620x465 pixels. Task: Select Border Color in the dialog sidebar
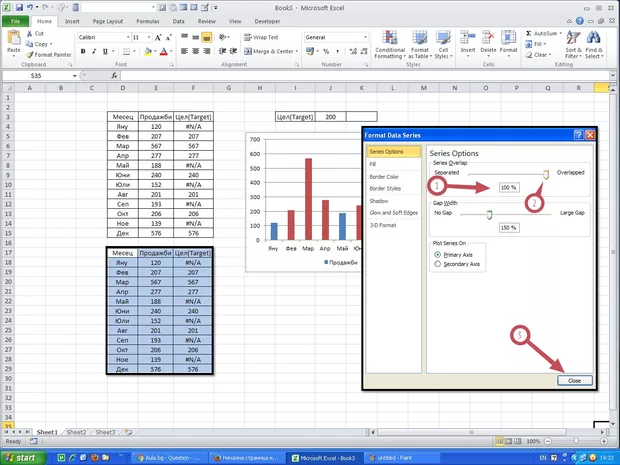[385, 175]
